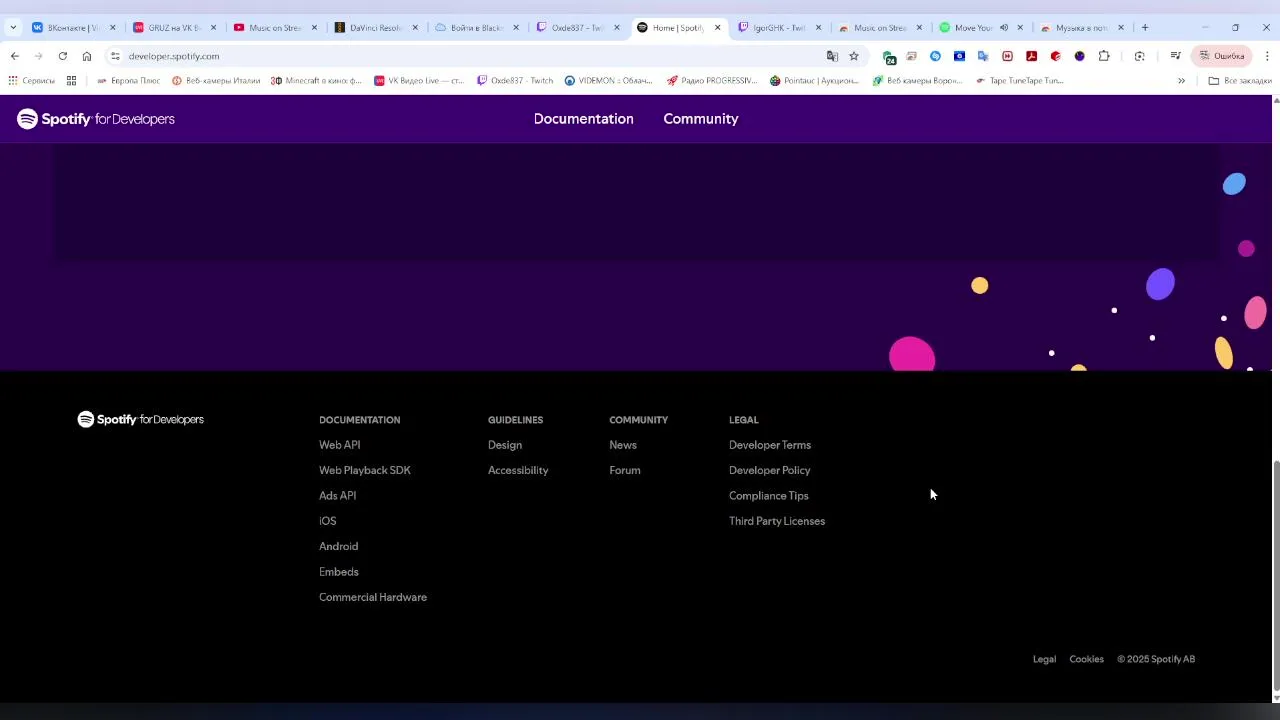The width and height of the screenshot is (1280, 720).
Task: Click the vertical page scrollbar thumb
Action: click(x=1276, y=575)
